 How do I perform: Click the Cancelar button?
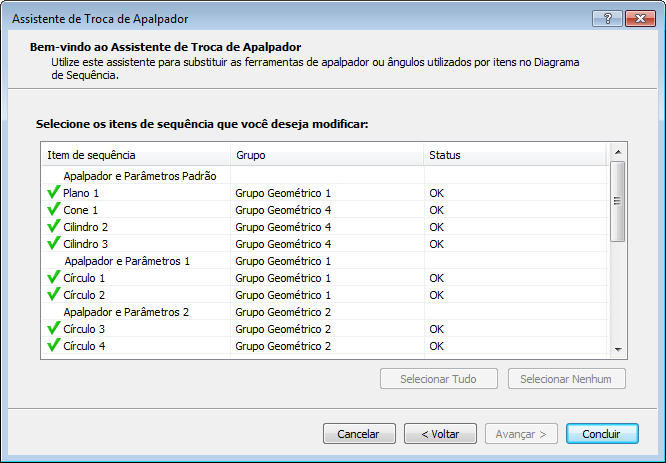click(359, 434)
